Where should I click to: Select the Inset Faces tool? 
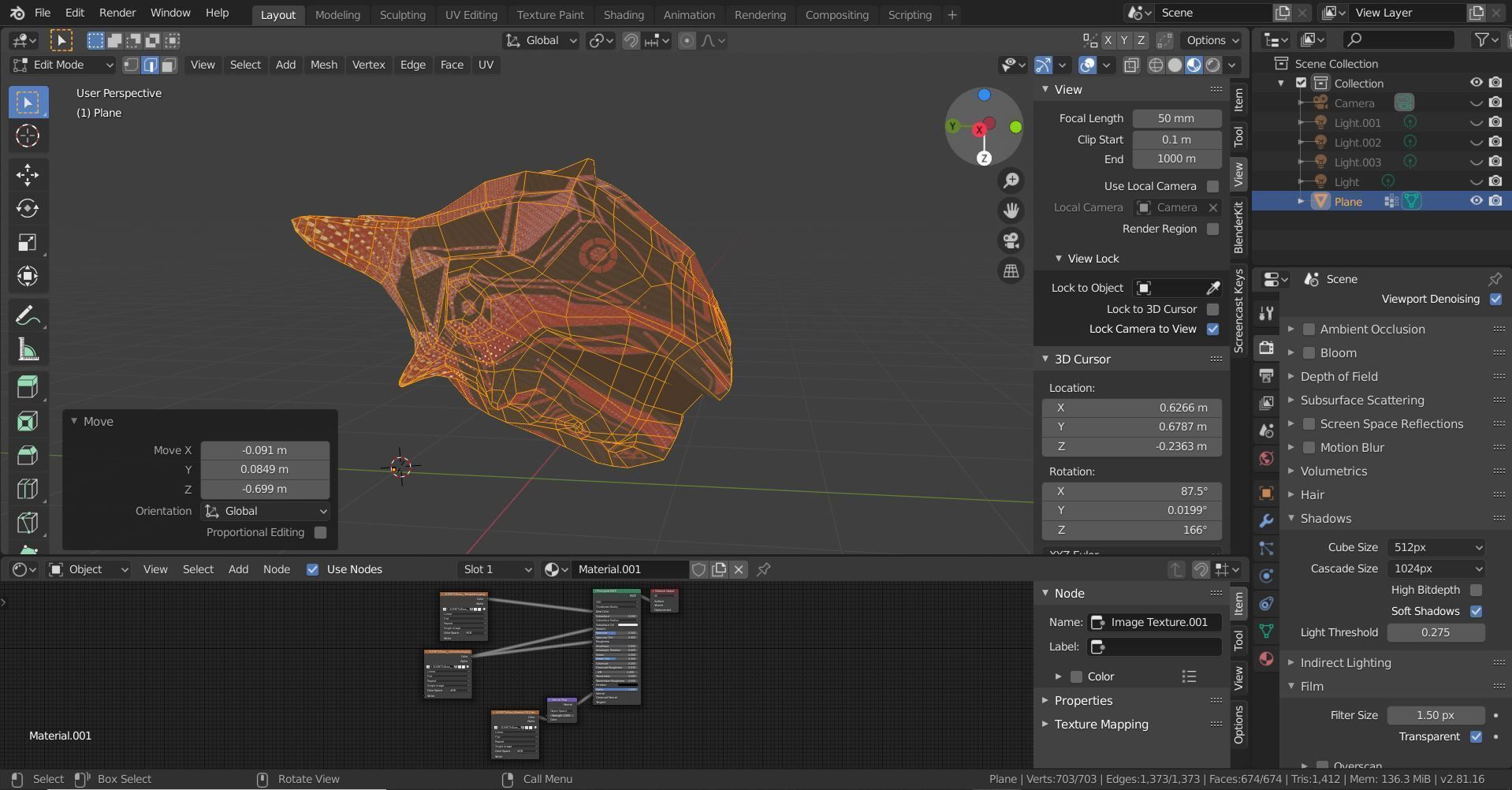coord(28,421)
